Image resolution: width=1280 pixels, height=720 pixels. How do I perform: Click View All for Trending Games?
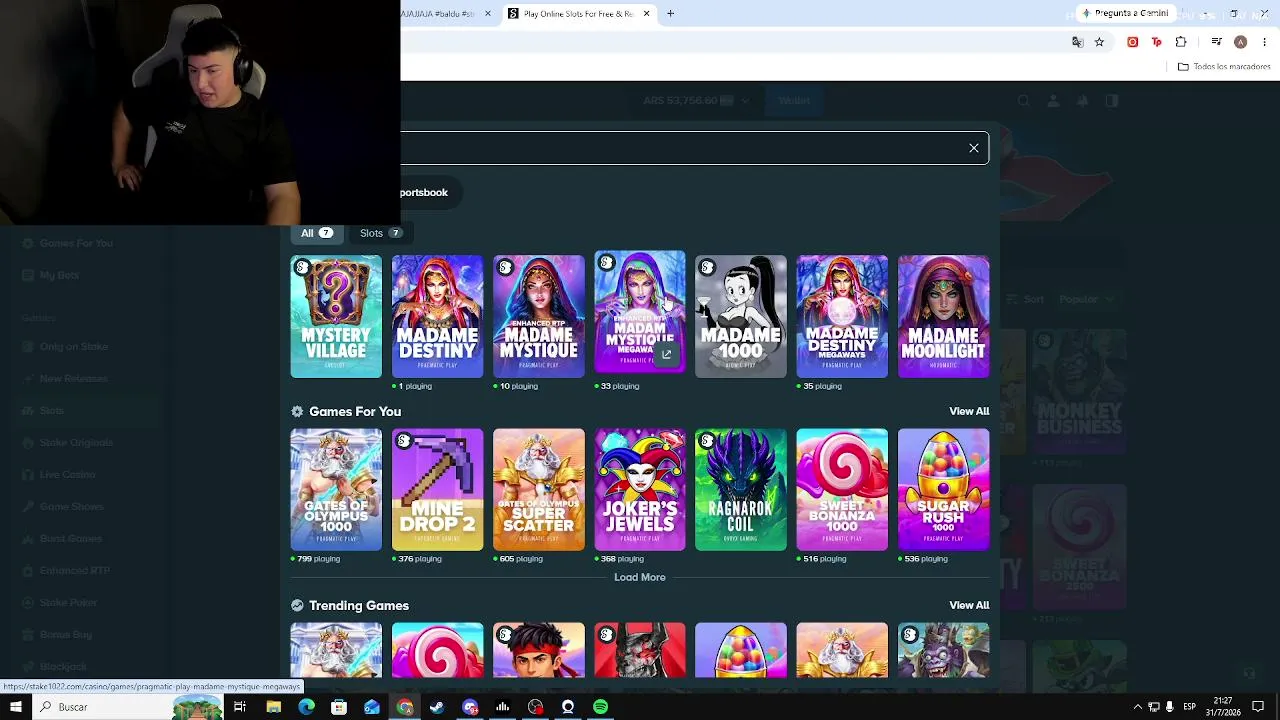(x=969, y=605)
